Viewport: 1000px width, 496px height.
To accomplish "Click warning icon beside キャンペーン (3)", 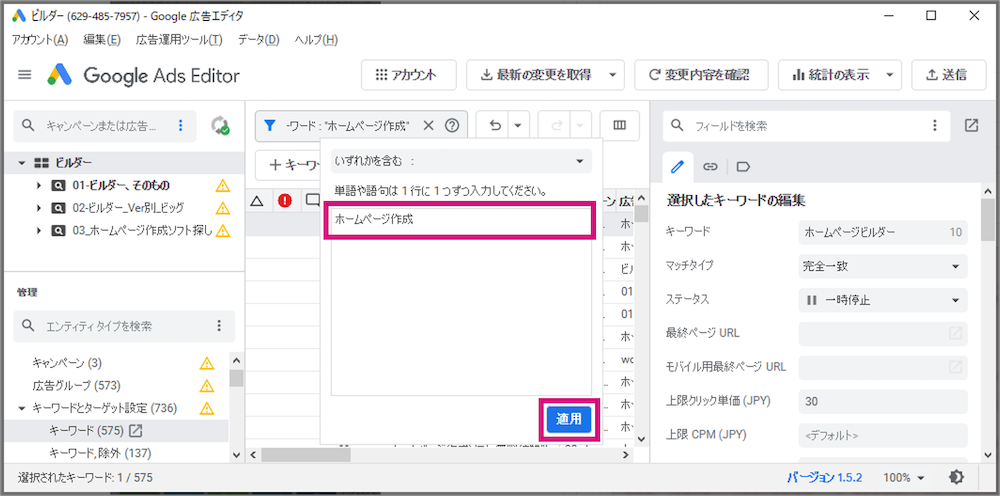I will [x=207, y=363].
